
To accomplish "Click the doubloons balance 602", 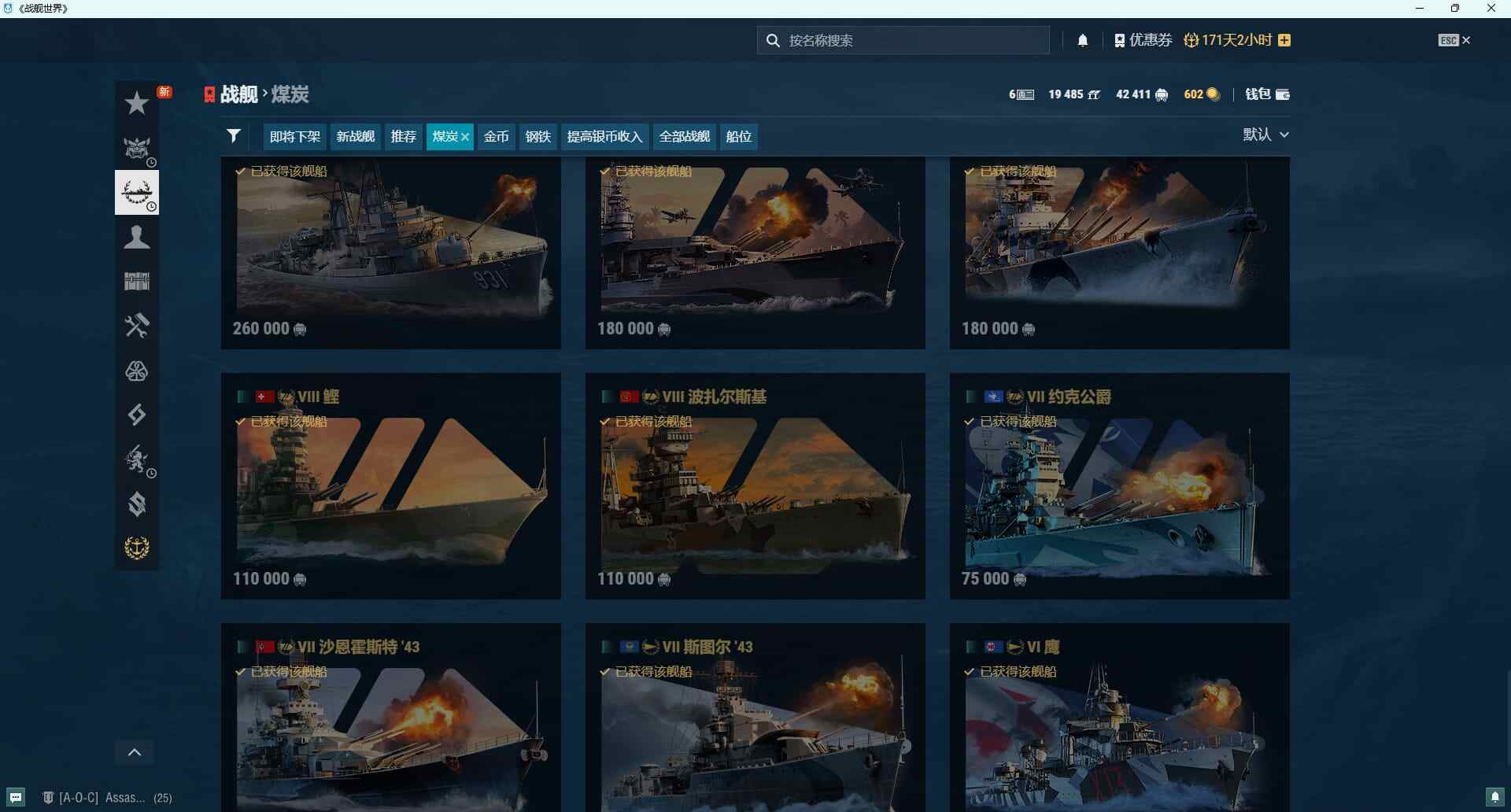I will point(1202,94).
